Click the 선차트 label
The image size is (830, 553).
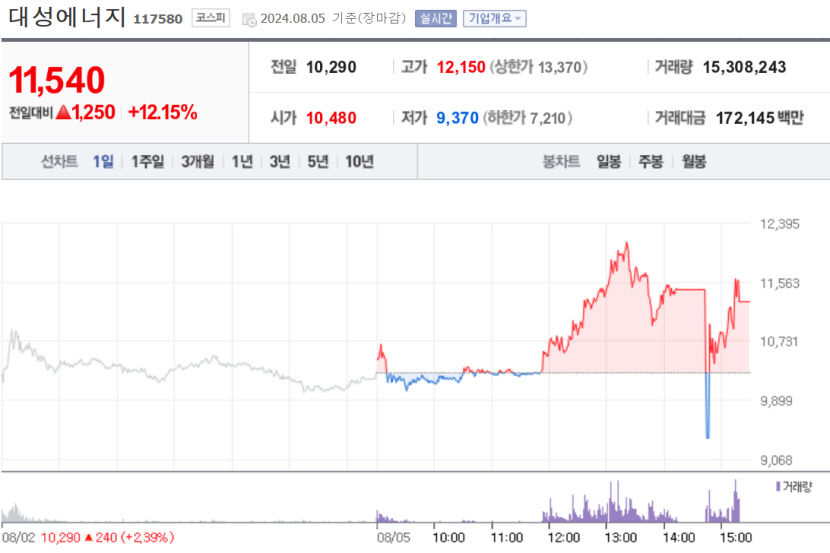pos(59,161)
